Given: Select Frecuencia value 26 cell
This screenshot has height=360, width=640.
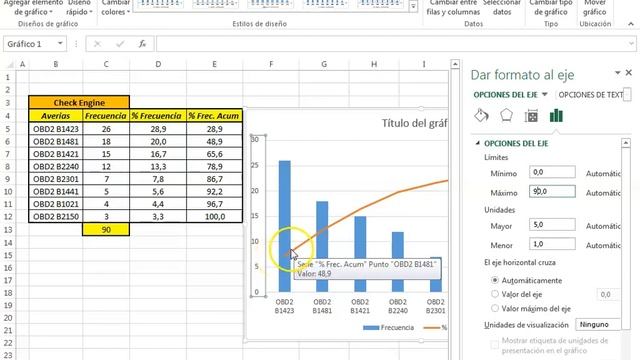Looking at the screenshot, I should click(x=106, y=129).
